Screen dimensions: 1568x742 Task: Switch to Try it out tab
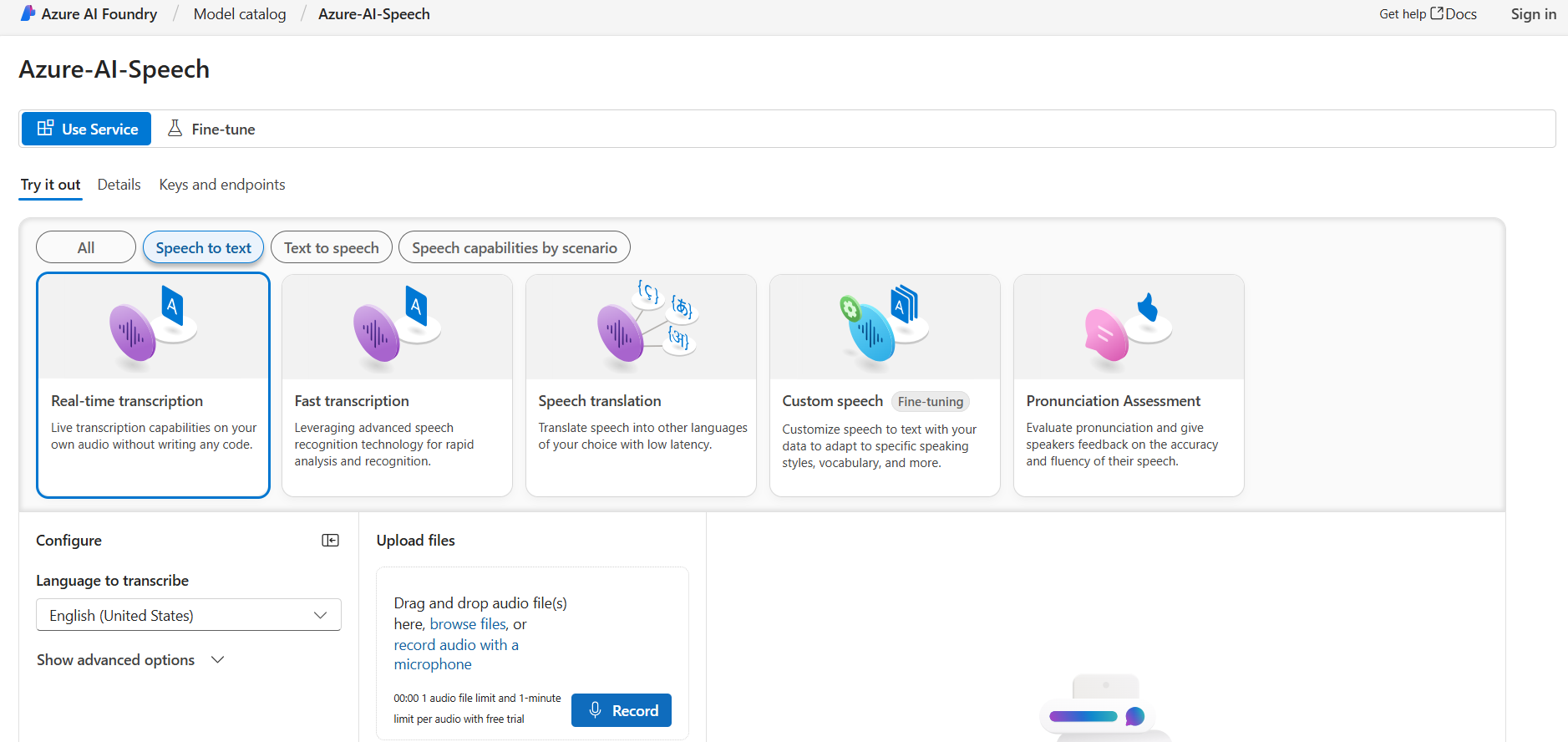(x=51, y=185)
